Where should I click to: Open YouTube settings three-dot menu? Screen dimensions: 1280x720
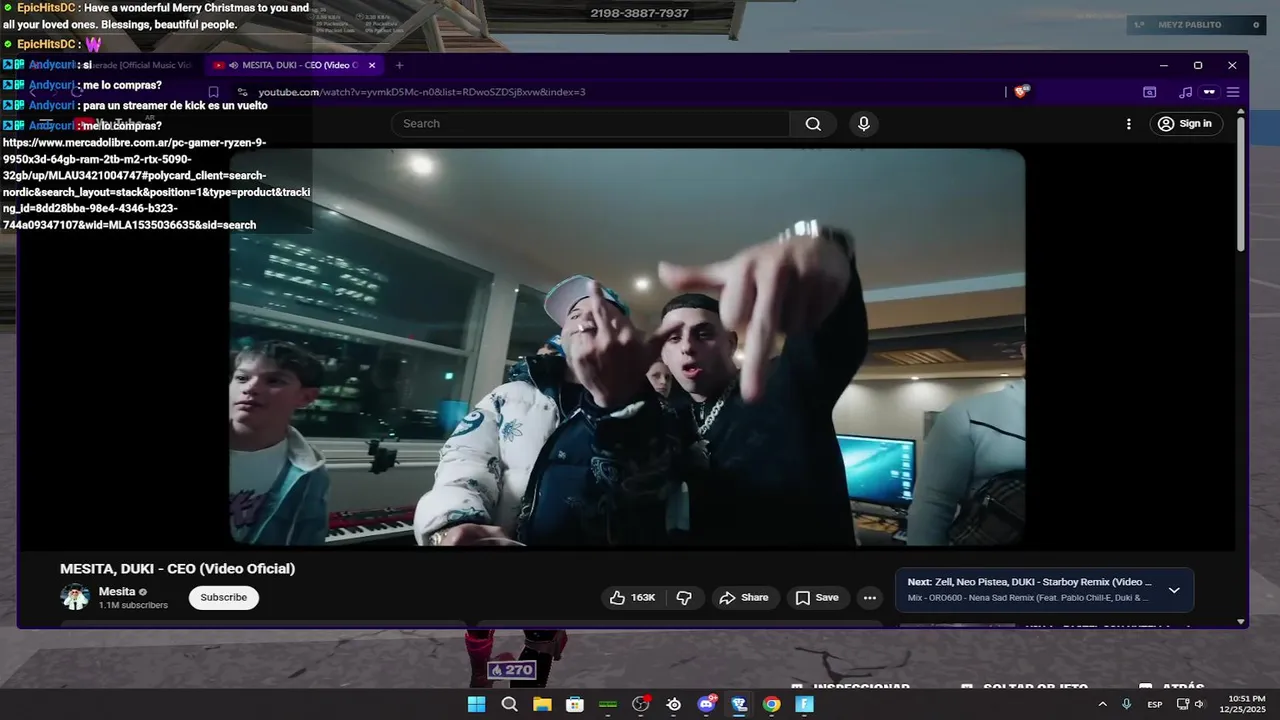[x=1129, y=124]
